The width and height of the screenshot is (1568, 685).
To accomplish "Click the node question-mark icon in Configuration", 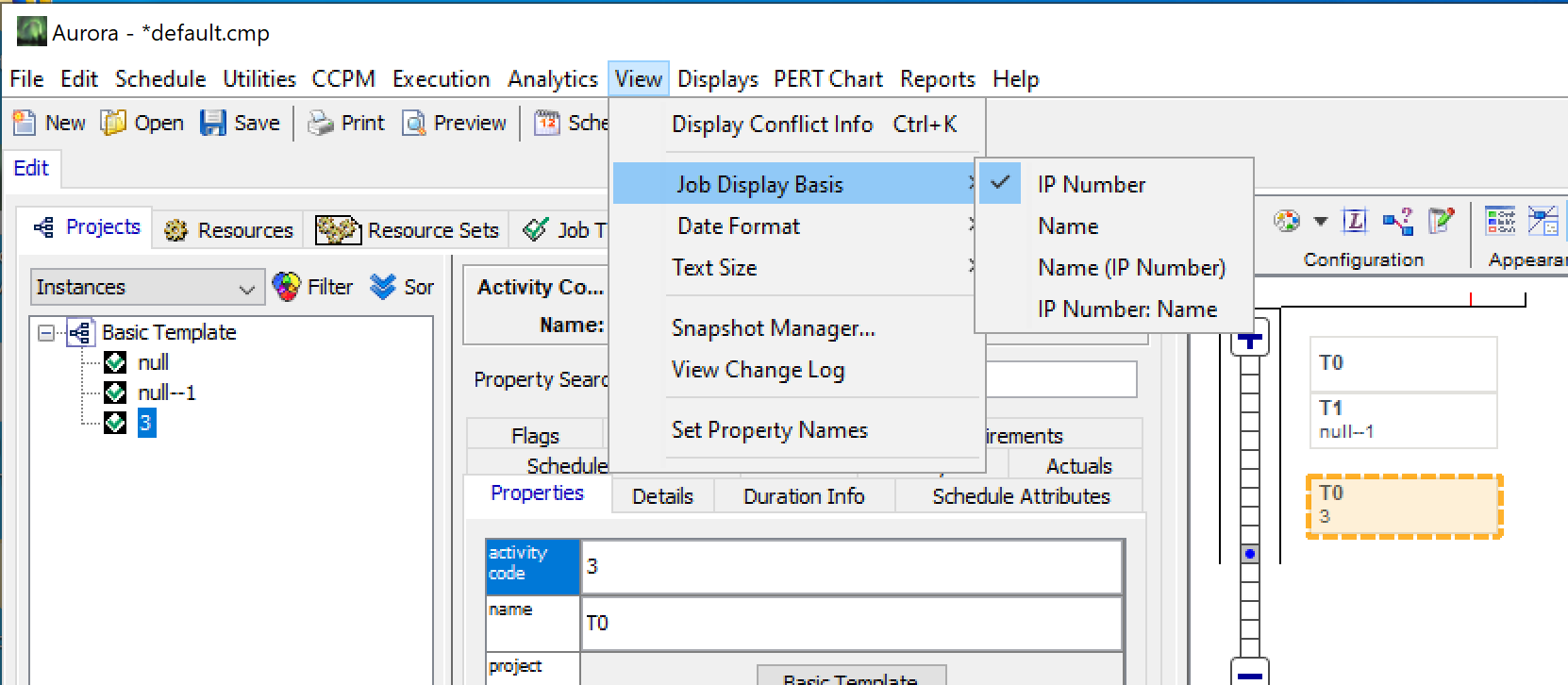I will (x=1397, y=222).
